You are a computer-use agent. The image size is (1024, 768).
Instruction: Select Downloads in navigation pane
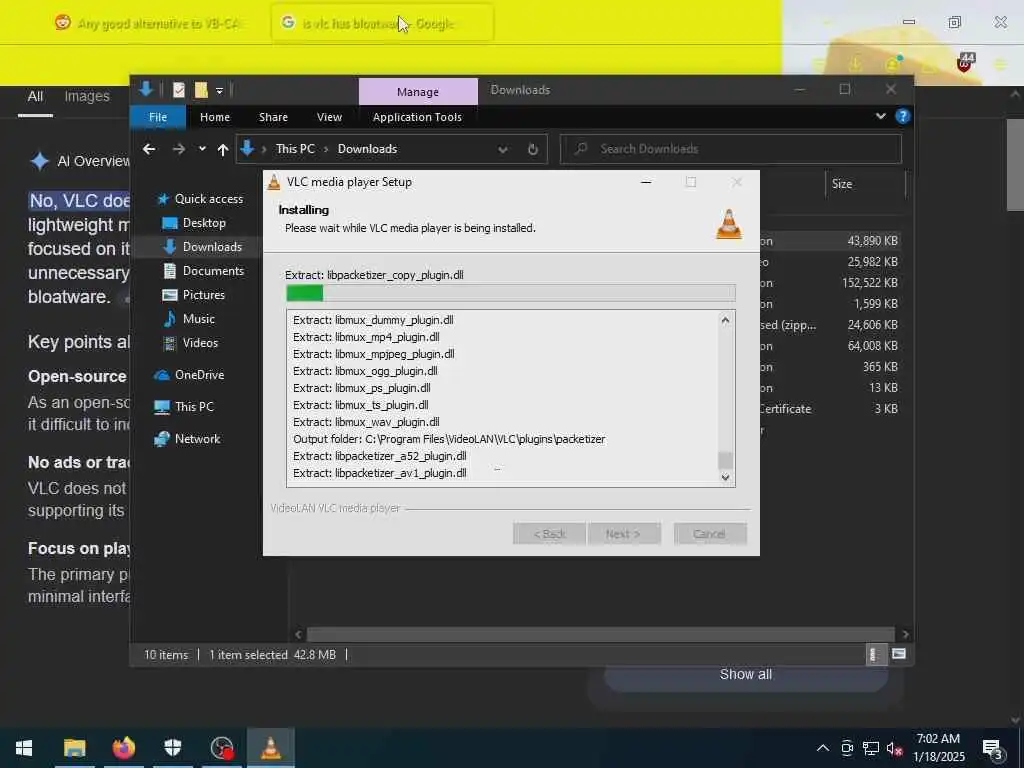tap(212, 247)
